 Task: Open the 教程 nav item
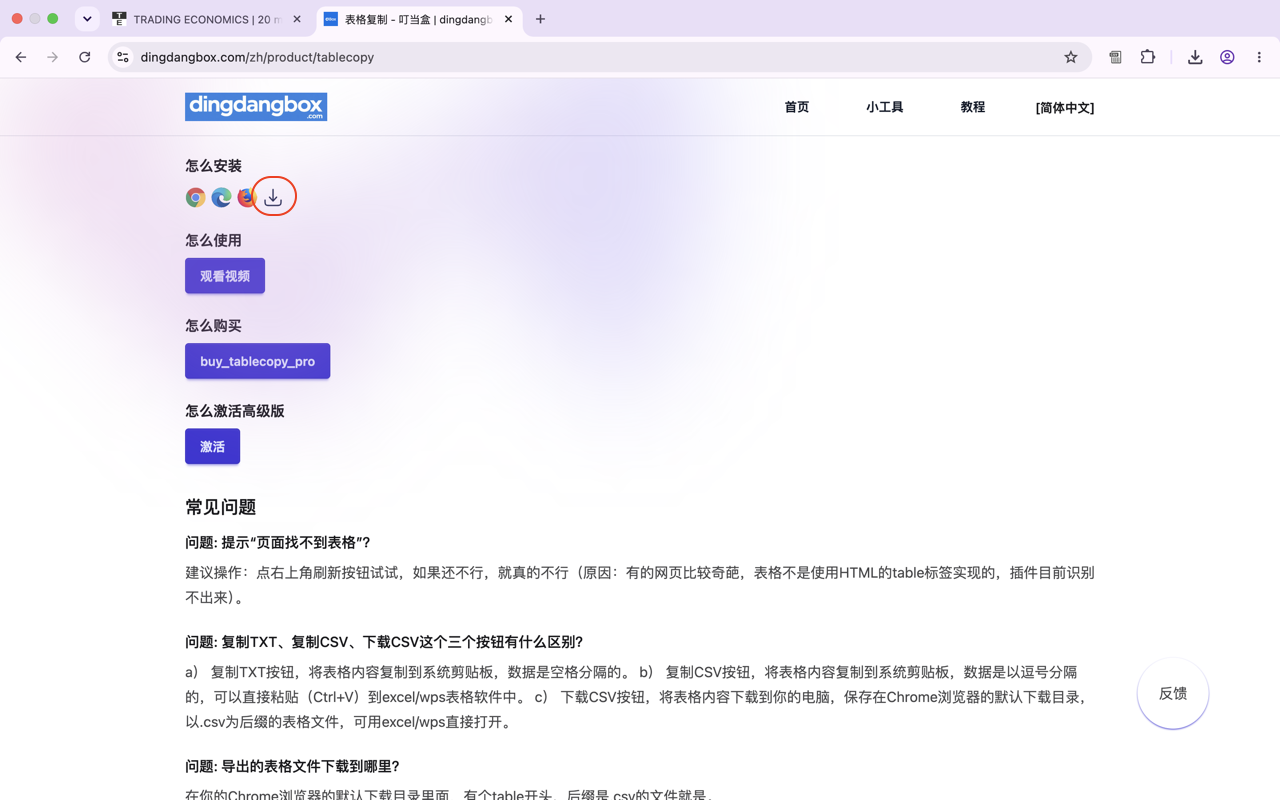click(x=973, y=107)
